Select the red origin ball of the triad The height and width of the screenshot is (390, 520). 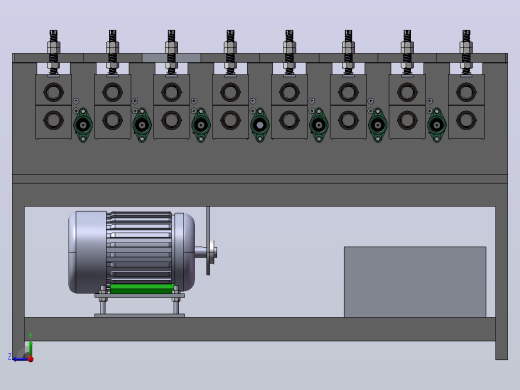[x=31, y=359]
